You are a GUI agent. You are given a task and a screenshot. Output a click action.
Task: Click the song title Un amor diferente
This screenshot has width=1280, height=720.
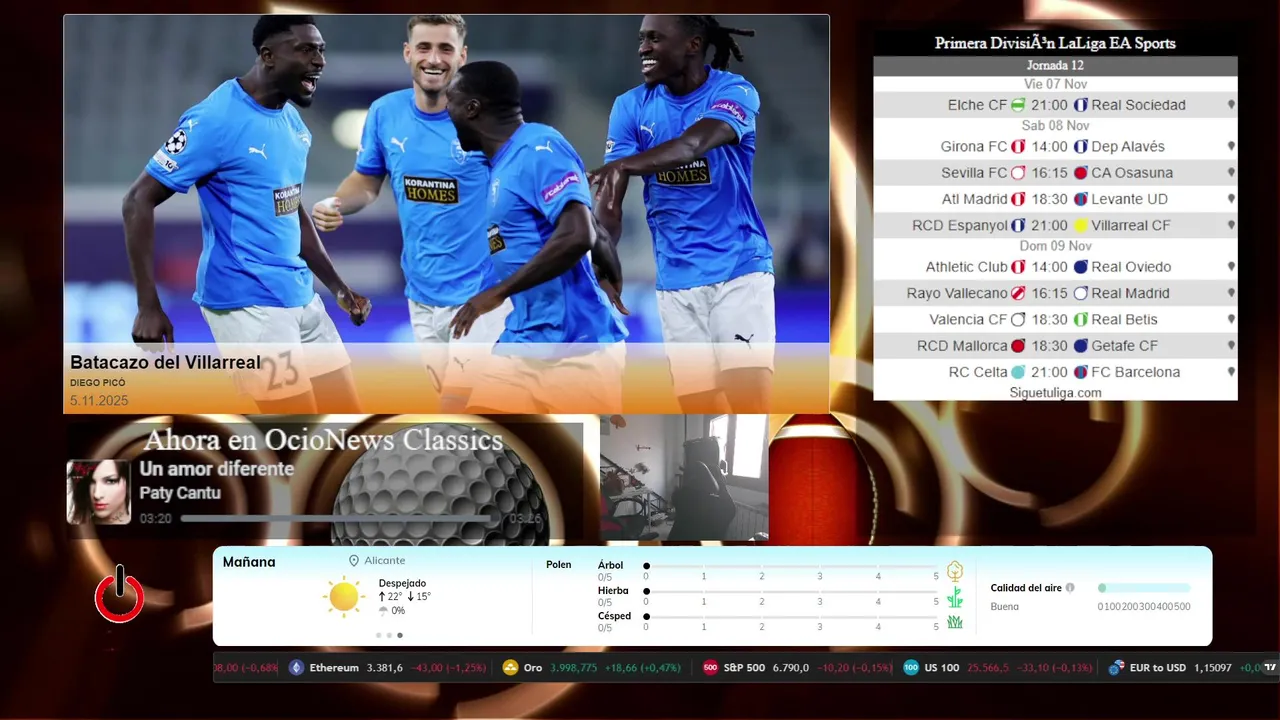217,469
